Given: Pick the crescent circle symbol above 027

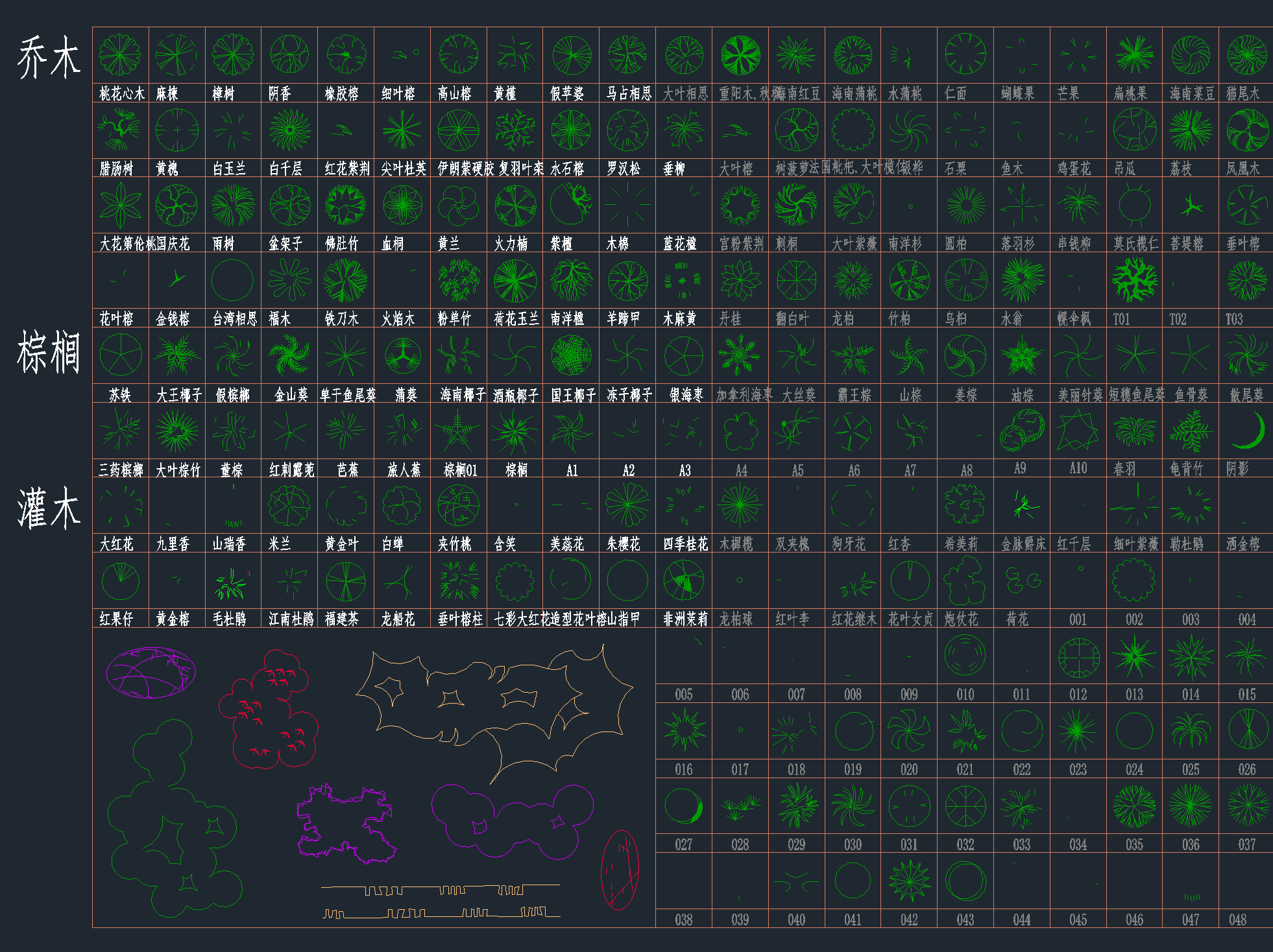Looking at the screenshot, I should click(684, 806).
